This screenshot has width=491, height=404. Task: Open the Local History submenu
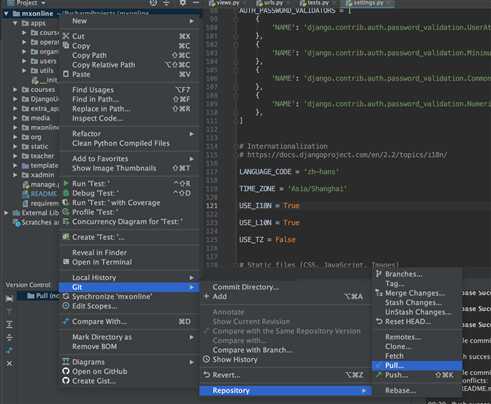coord(130,277)
